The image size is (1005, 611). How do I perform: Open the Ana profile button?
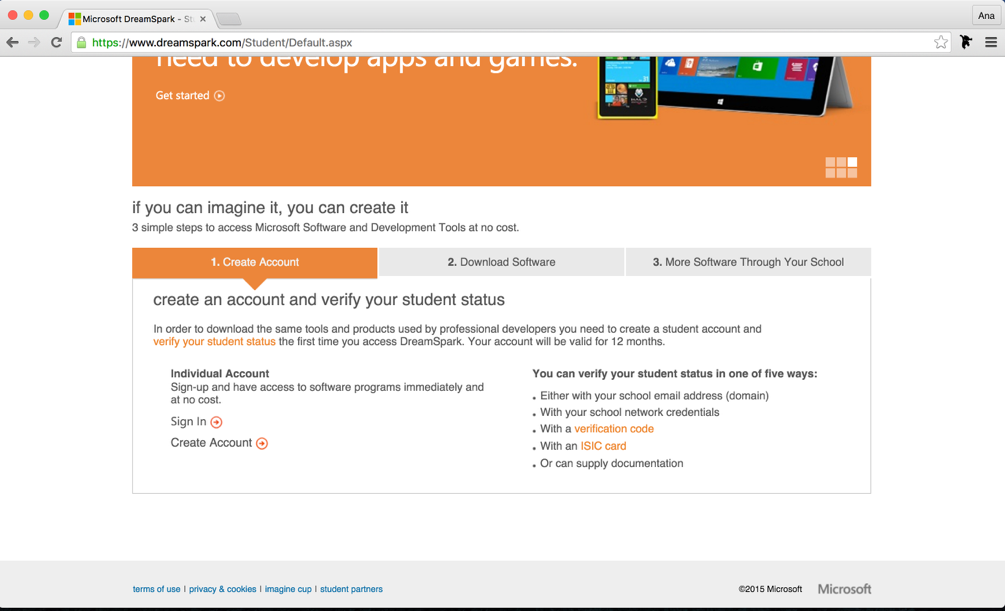coord(986,16)
